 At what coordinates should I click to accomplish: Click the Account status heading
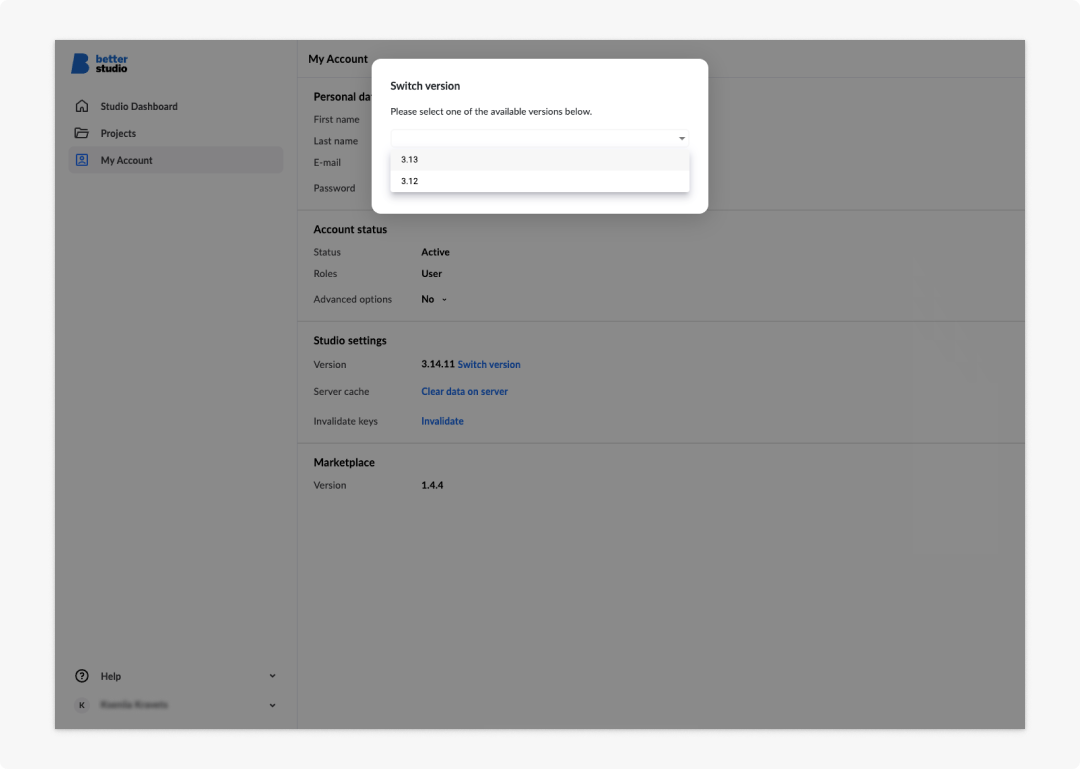[350, 229]
